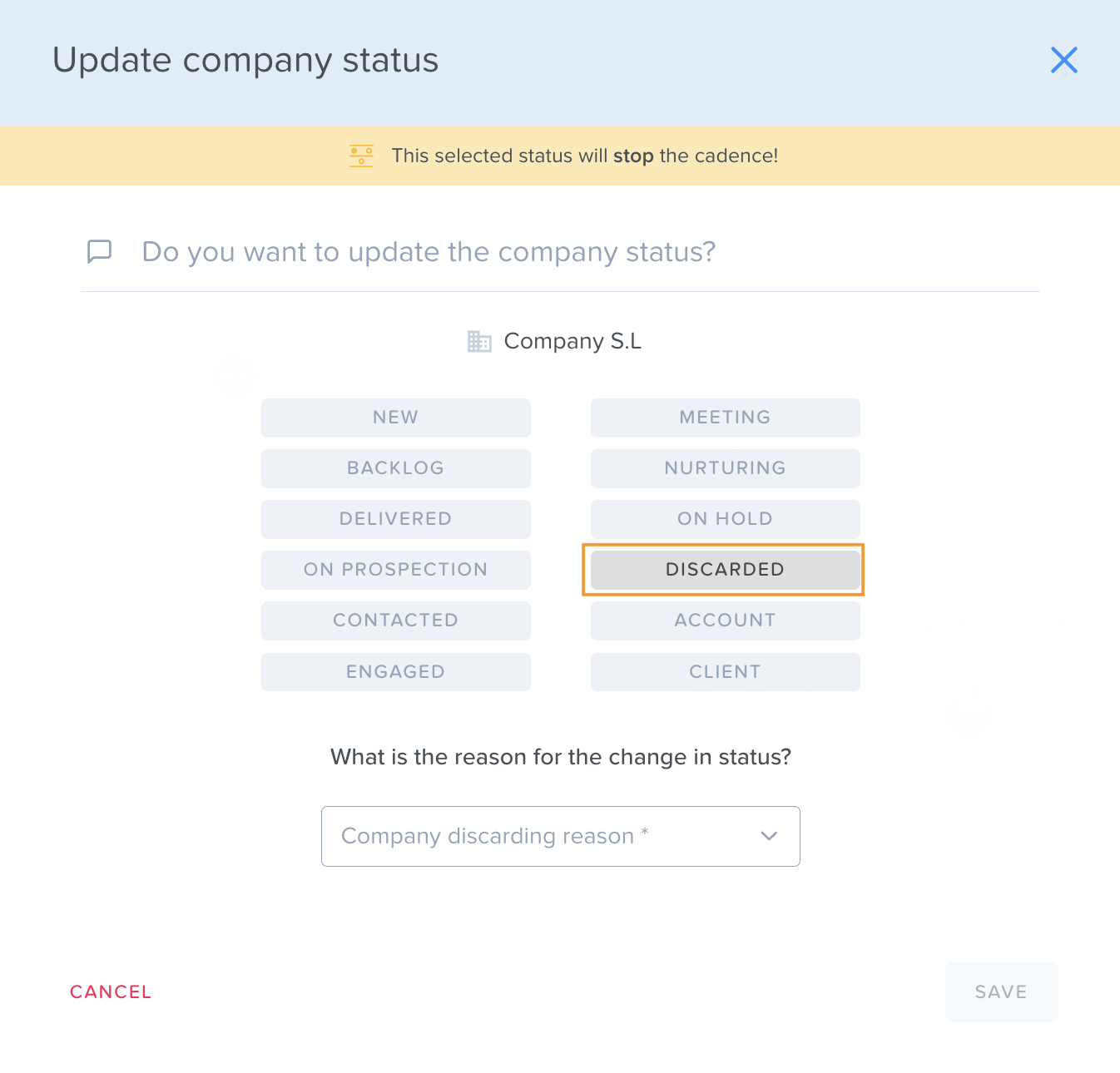The height and width of the screenshot is (1073, 1120).
Task: Select the BACKLOG status
Action: 396,468
